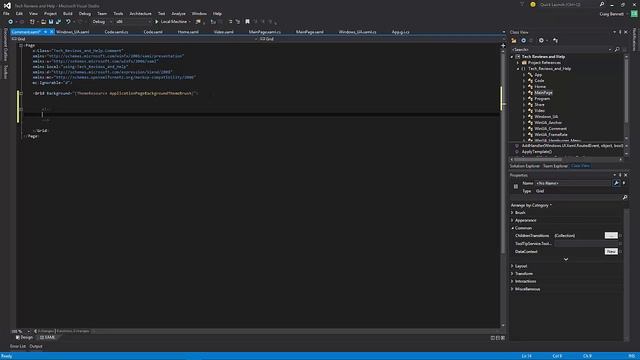Open the Output panel
Viewport: 640px width, 360px height.
[x=36, y=347]
